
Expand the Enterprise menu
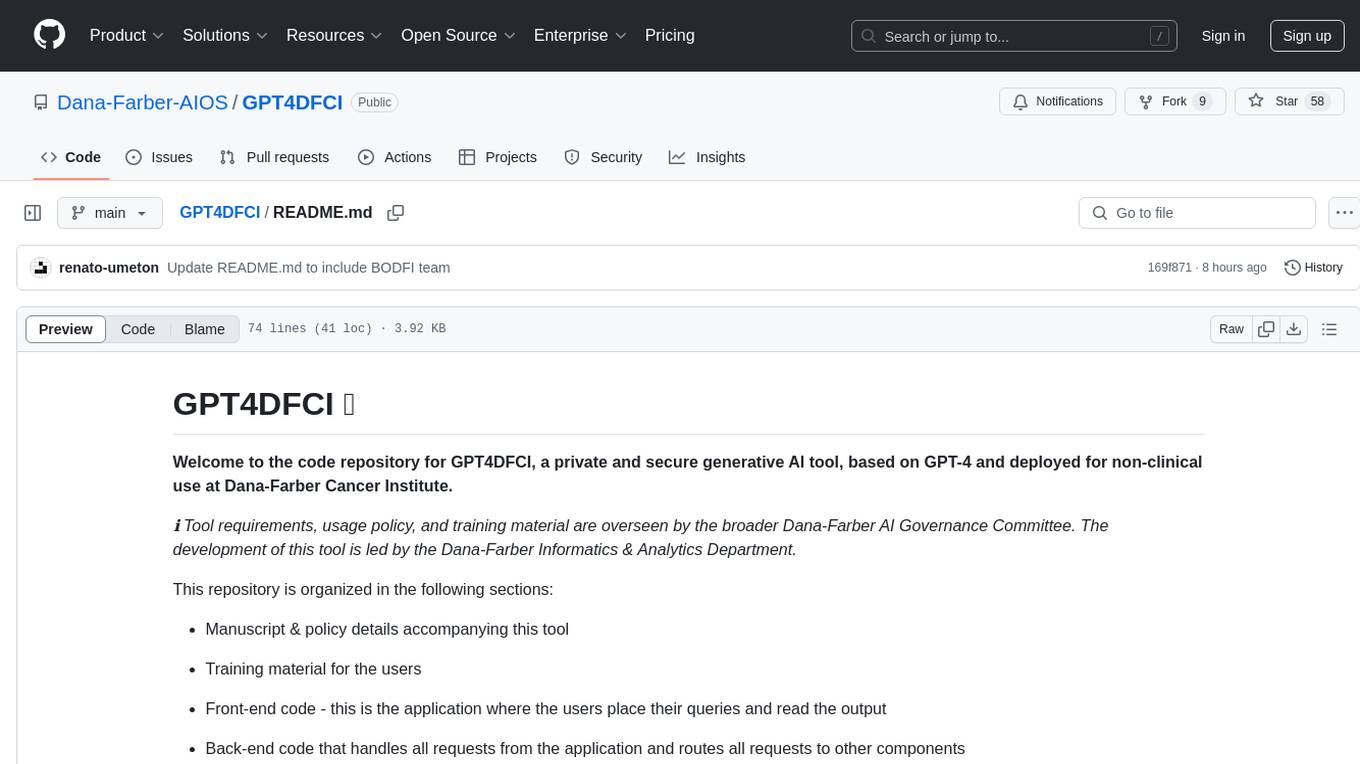click(x=580, y=35)
